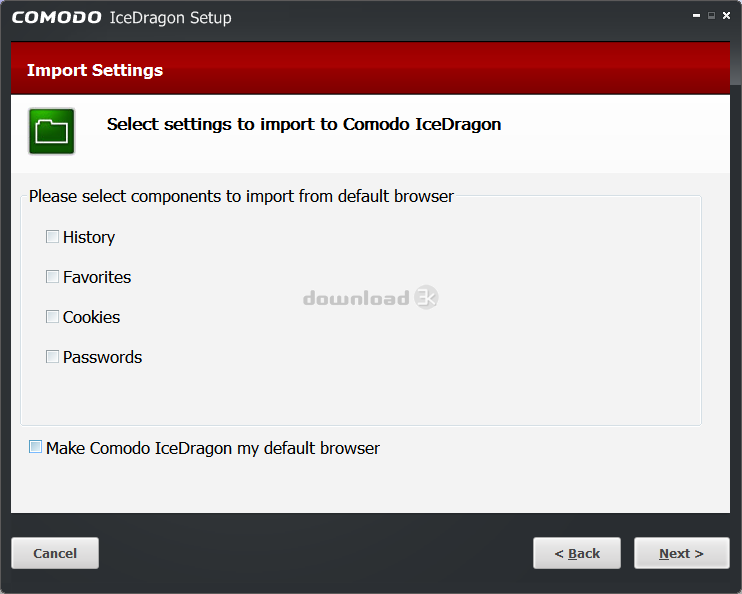Close the IceDragon Setup window

coord(726,16)
